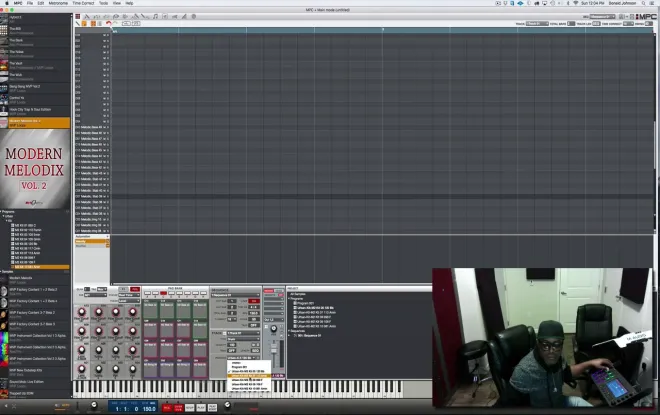The image size is (660, 415).
Task: Click the channel strip pan knob
Action: (274, 329)
